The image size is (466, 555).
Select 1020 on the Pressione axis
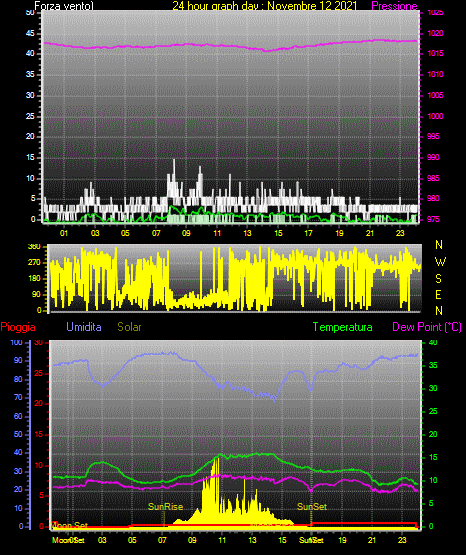click(x=435, y=33)
